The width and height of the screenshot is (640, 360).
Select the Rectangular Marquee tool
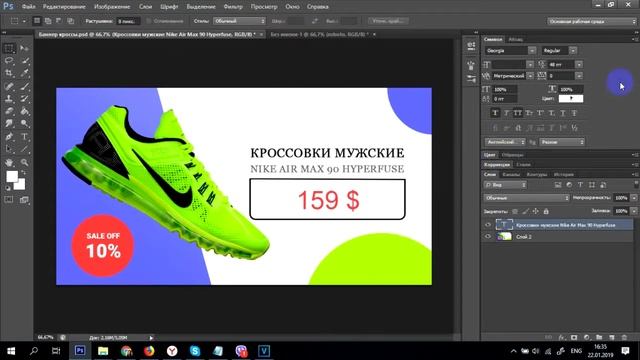9,49
